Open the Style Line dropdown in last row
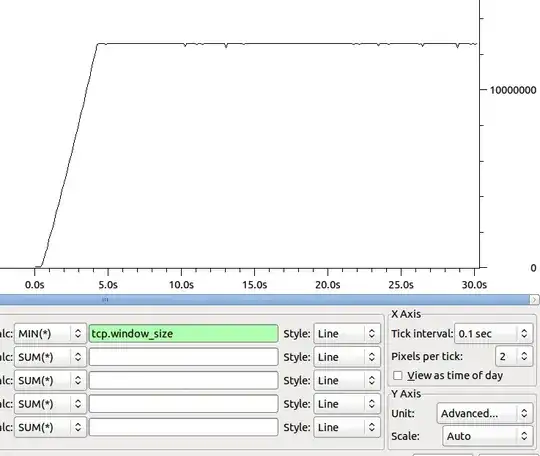540x456 pixels. point(347,427)
